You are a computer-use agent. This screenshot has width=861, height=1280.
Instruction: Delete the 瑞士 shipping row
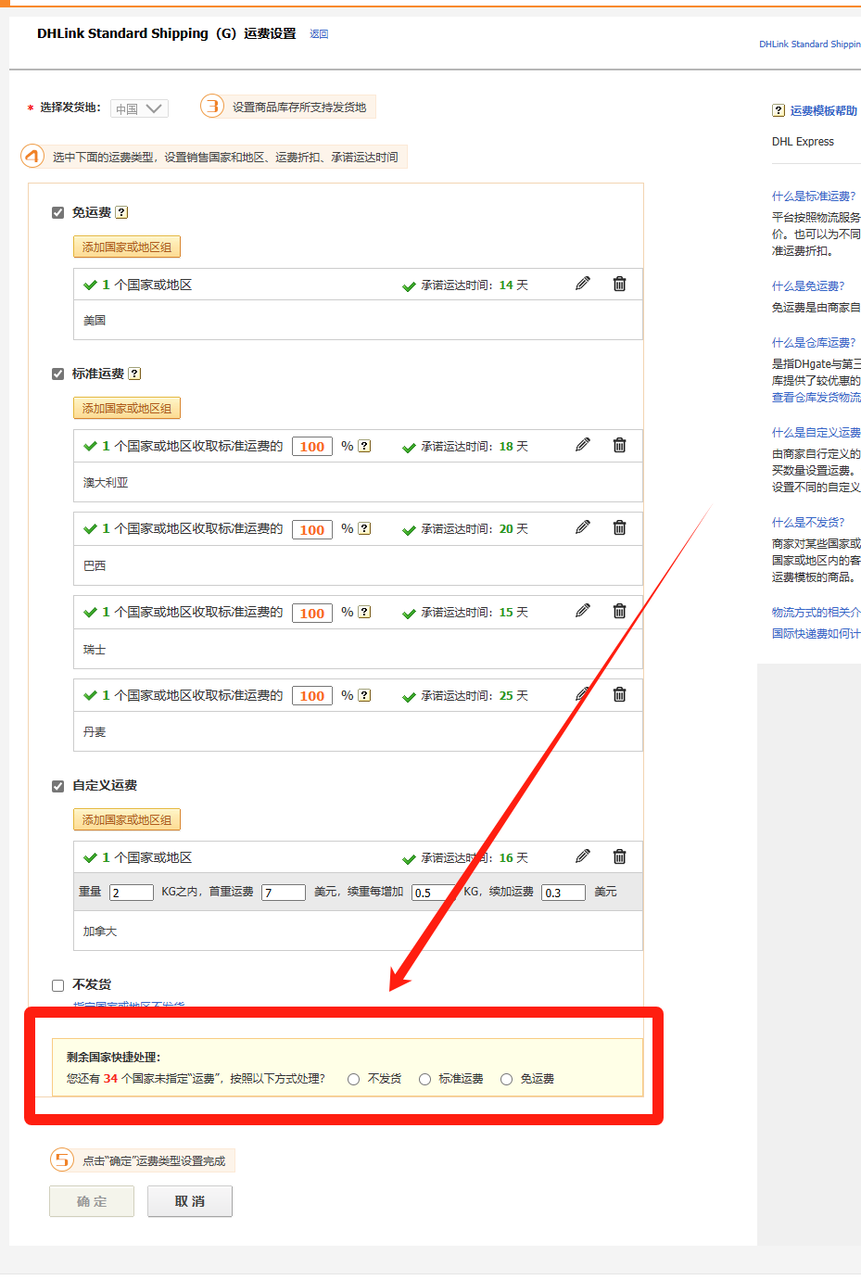coord(619,611)
